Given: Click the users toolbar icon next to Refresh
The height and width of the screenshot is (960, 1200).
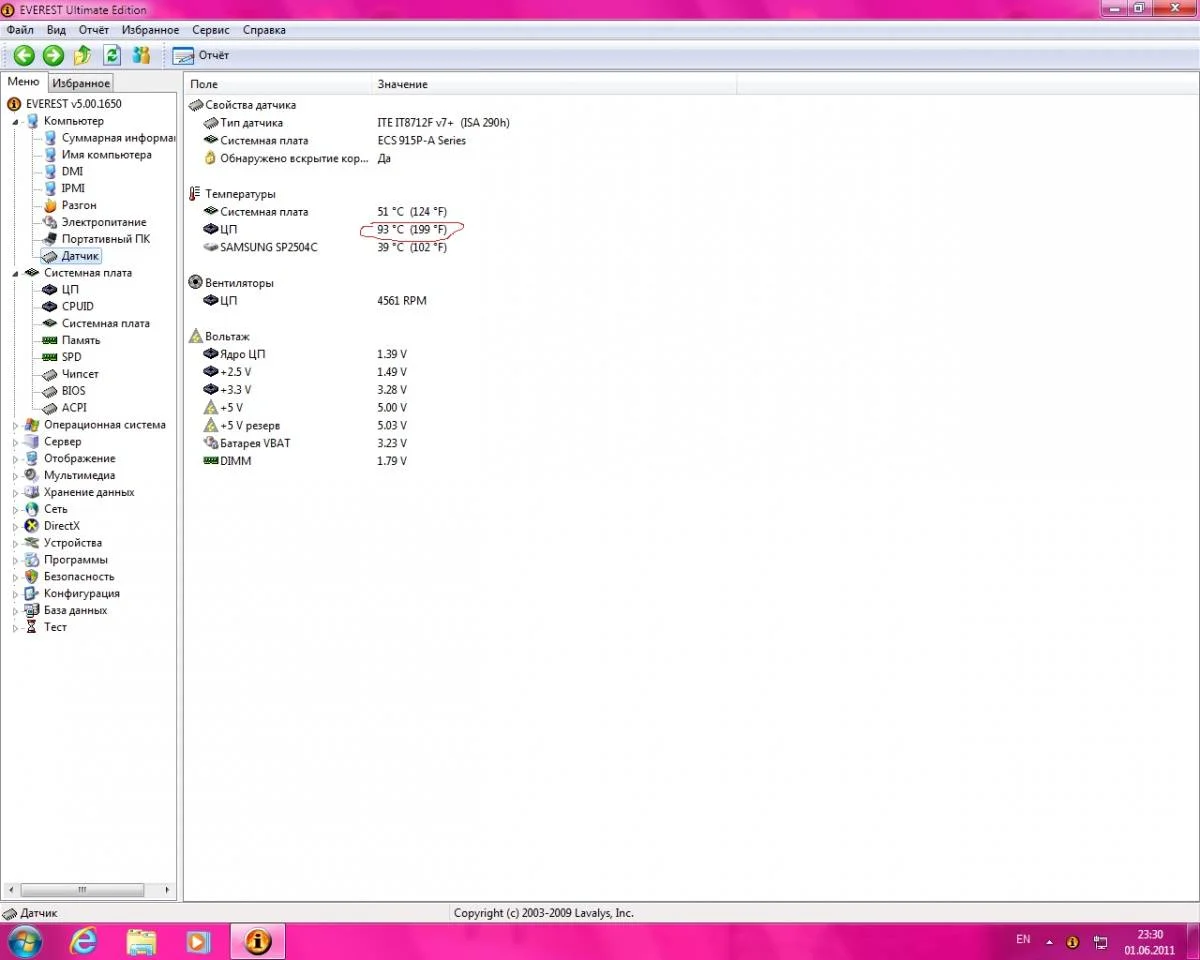Looking at the screenshot, I should [x=141, y=55].
